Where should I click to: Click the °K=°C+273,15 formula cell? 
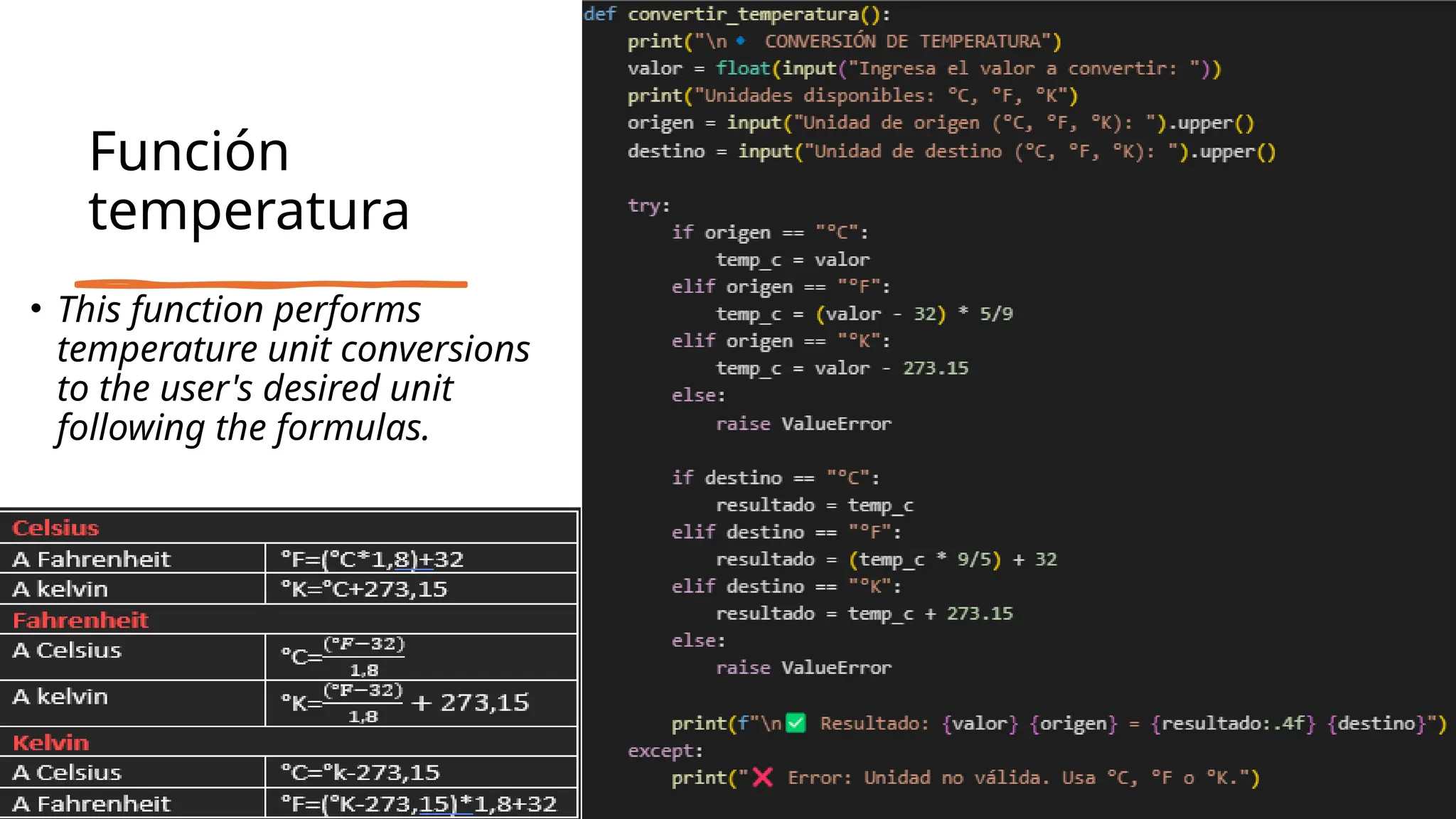[x=364, y=589]
